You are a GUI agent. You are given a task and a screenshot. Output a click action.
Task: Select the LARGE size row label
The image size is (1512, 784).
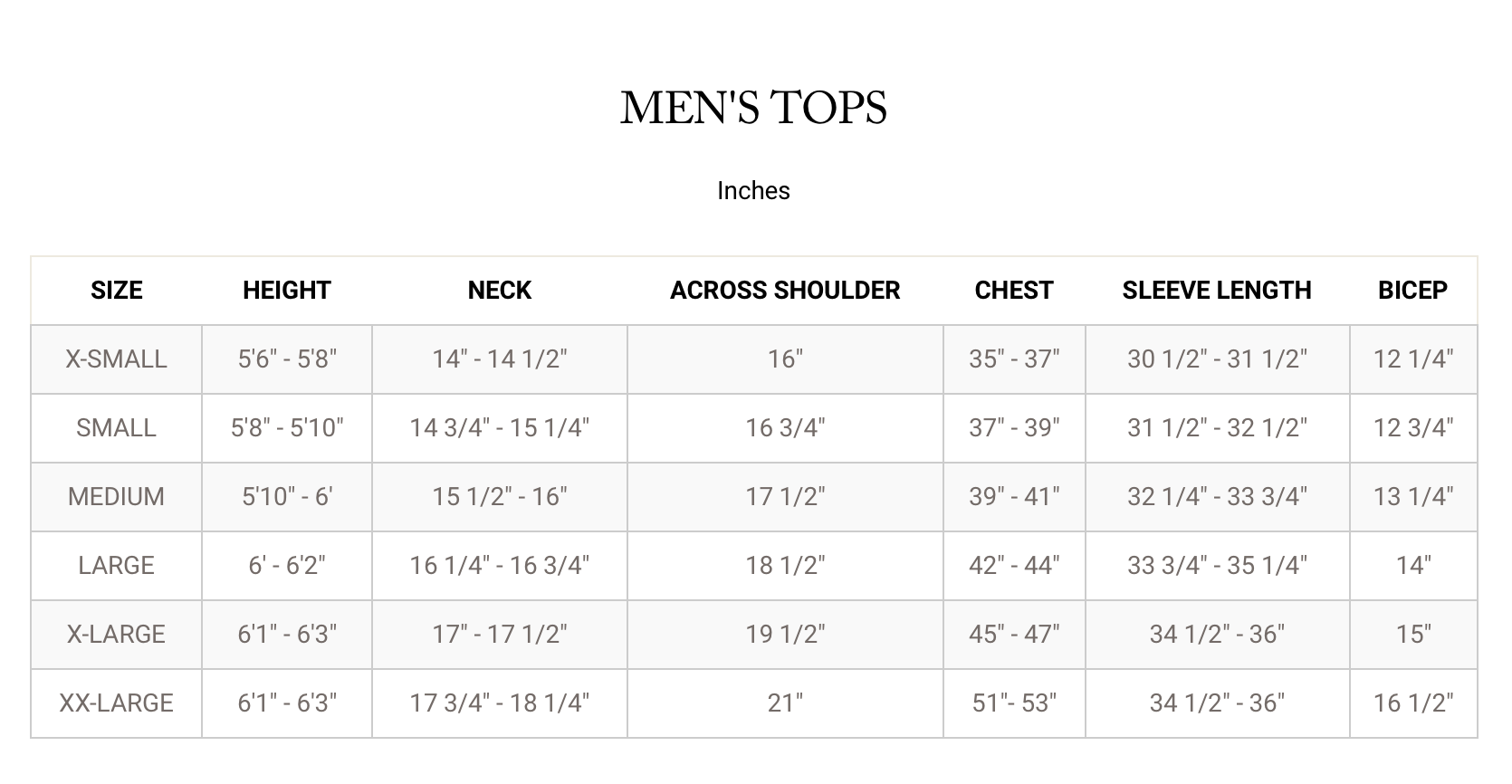pyautogui.click(x=117, y=566)
